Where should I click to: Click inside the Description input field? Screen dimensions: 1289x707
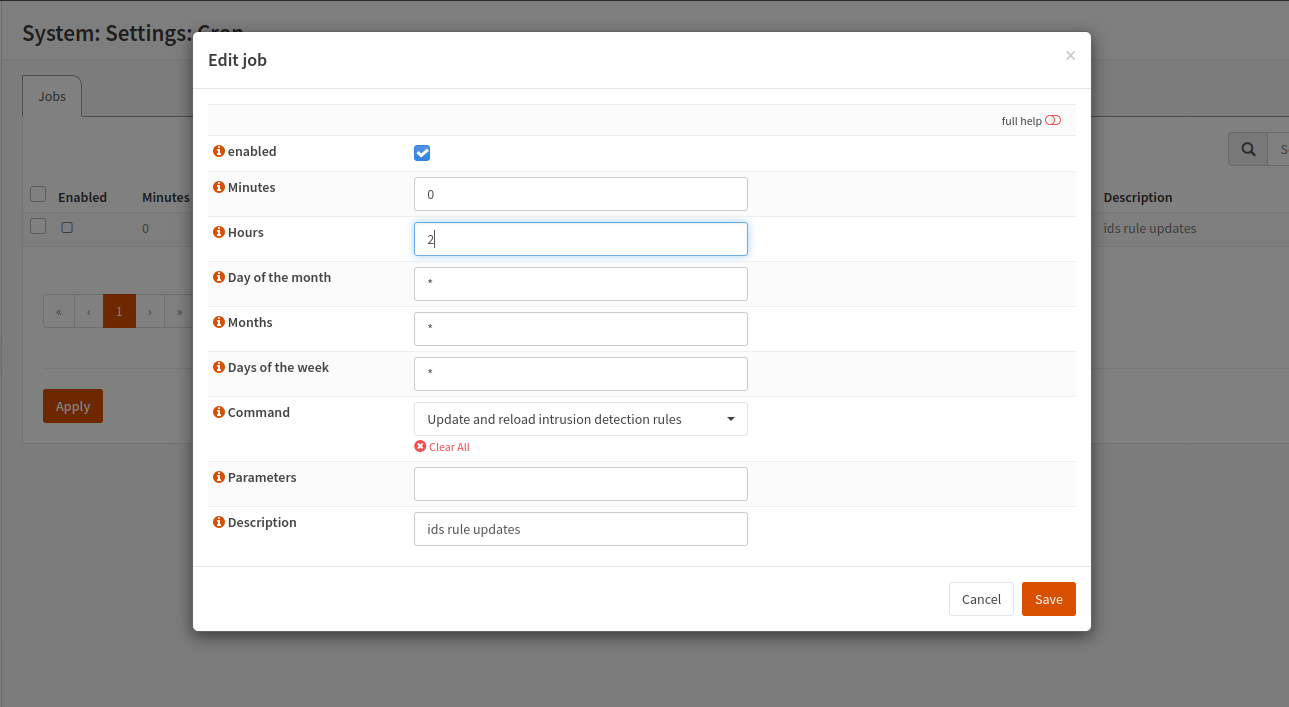[x=580, y=528]
